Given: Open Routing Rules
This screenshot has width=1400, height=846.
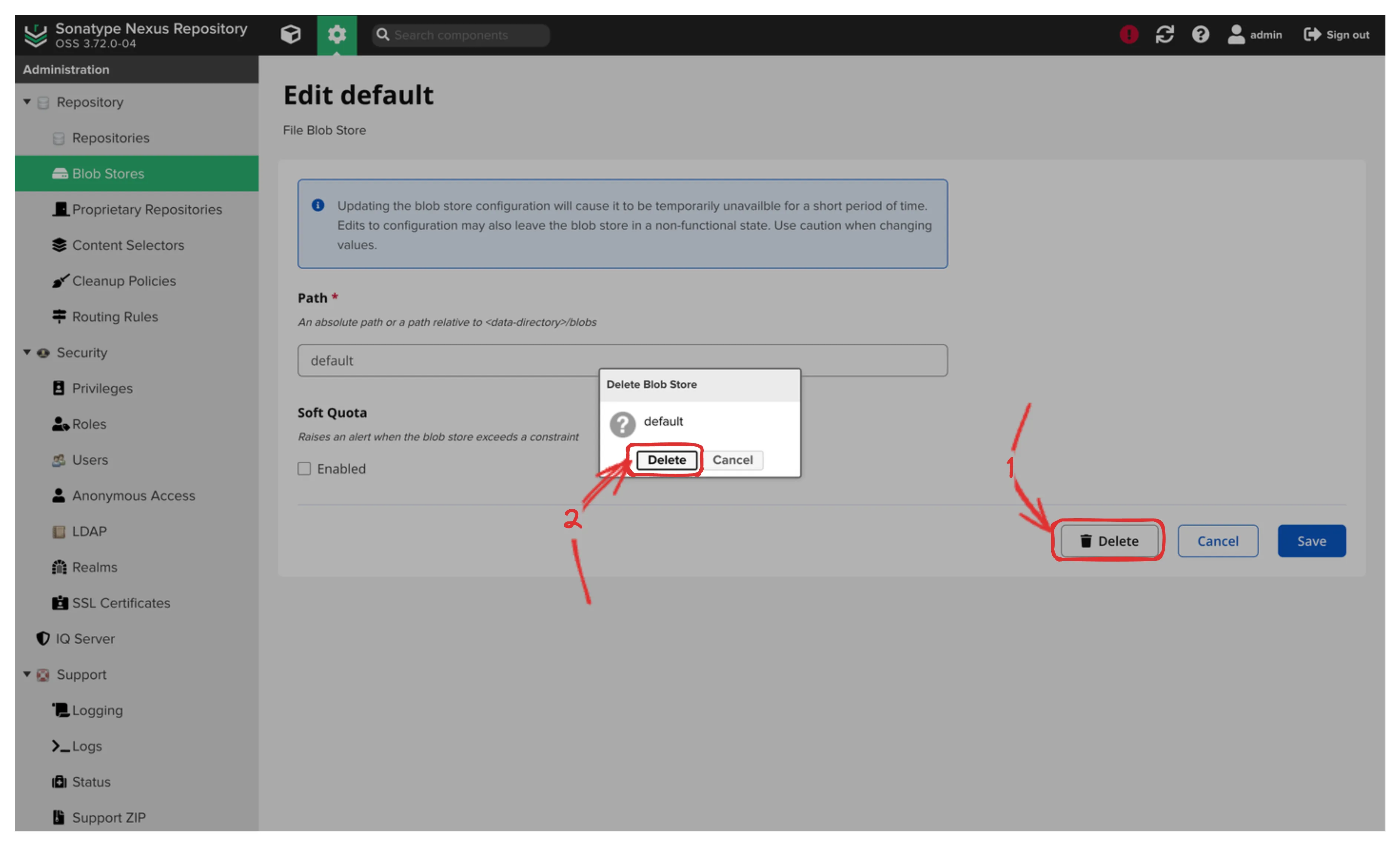Looking at the screenshot, I should [x=115, y=316].
